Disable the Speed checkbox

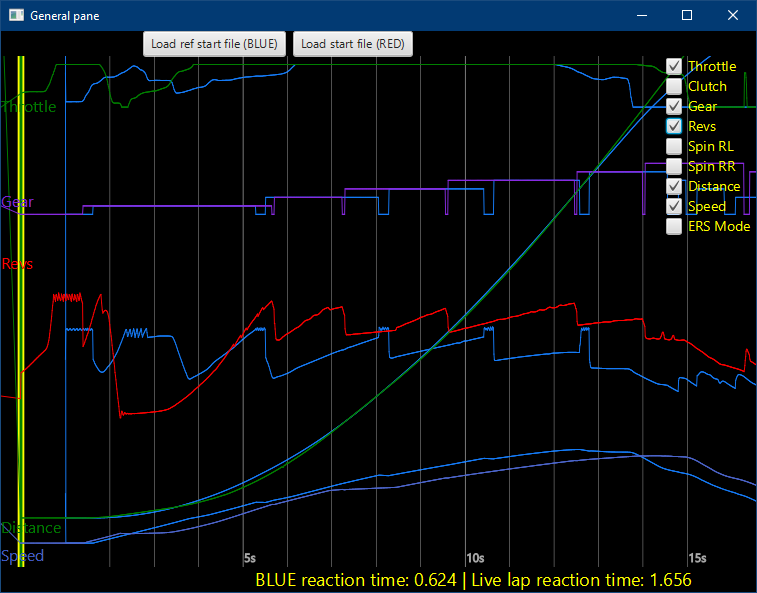pos(675,206)
